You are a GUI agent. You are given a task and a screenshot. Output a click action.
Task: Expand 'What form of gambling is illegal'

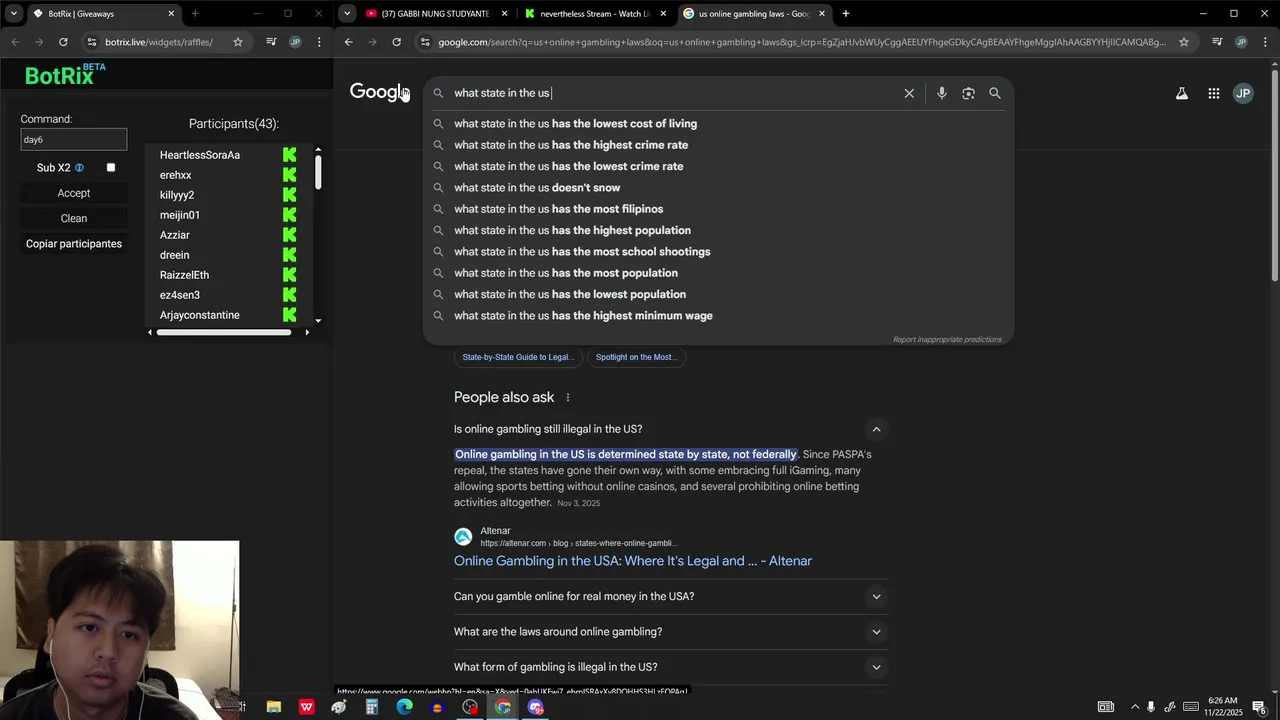(876, 667)
